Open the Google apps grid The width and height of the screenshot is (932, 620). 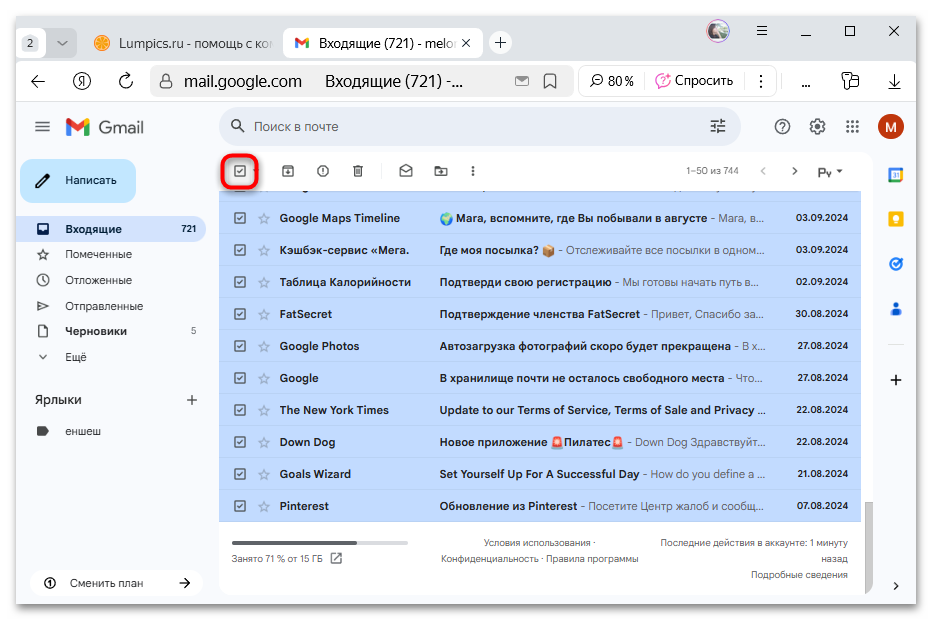(852, 127)
